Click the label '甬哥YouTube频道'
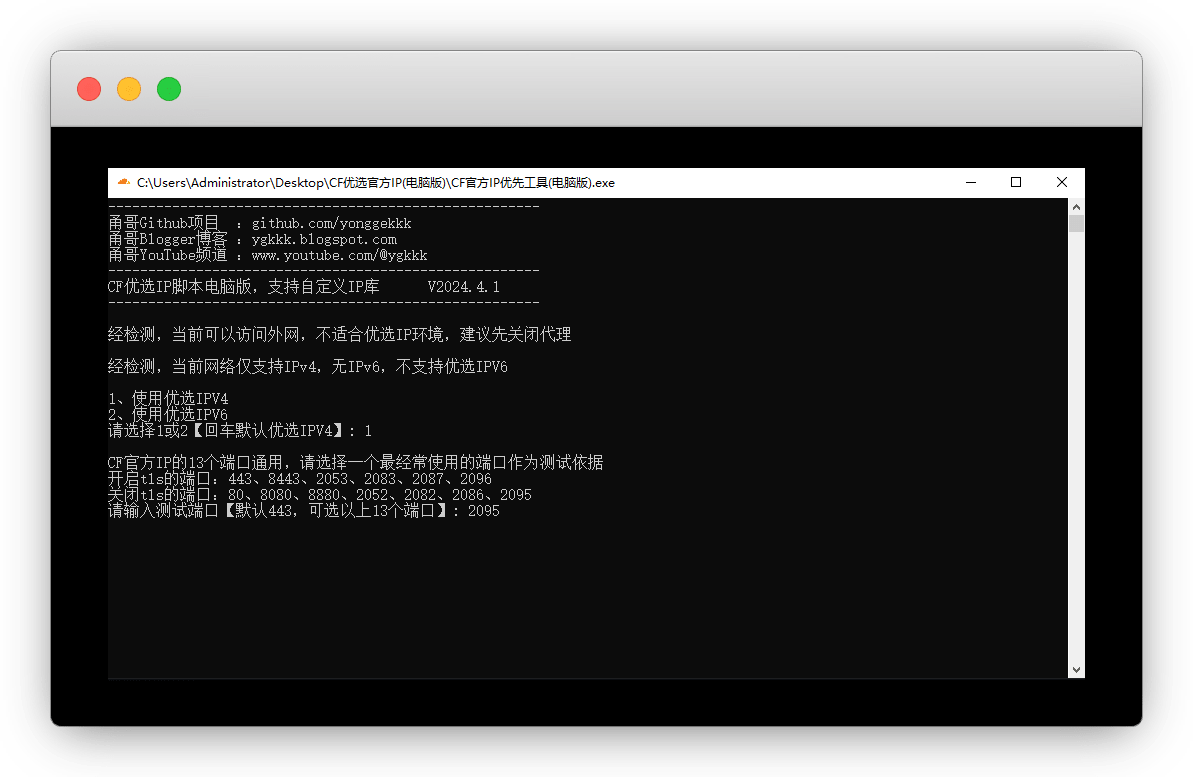 click(x=167, y=255)
